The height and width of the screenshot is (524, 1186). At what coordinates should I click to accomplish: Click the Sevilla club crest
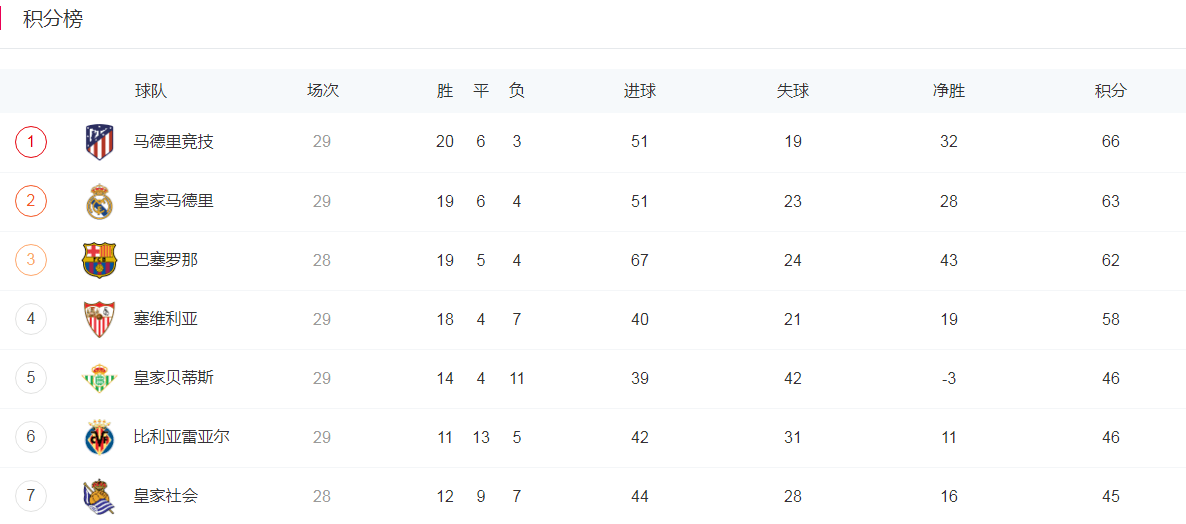click(99, 319)
